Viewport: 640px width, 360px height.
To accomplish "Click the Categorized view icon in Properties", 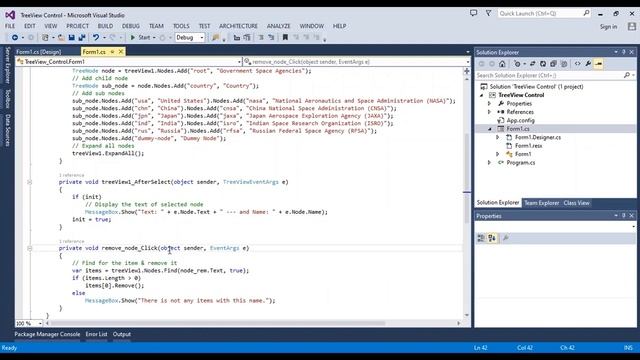I will pyautogui.click(x=481, y=238).
